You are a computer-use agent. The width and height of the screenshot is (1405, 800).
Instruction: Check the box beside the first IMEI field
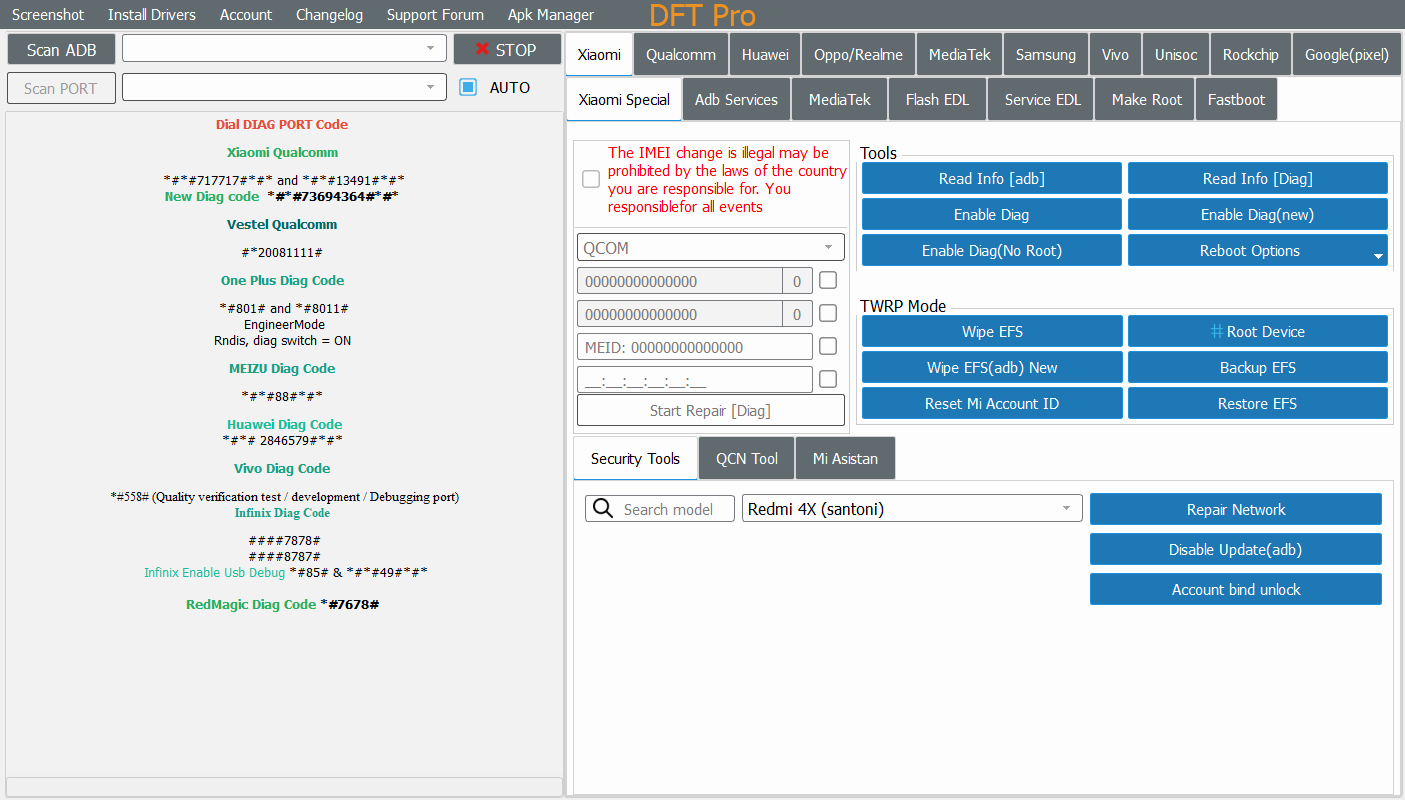(x=828, y=281)
